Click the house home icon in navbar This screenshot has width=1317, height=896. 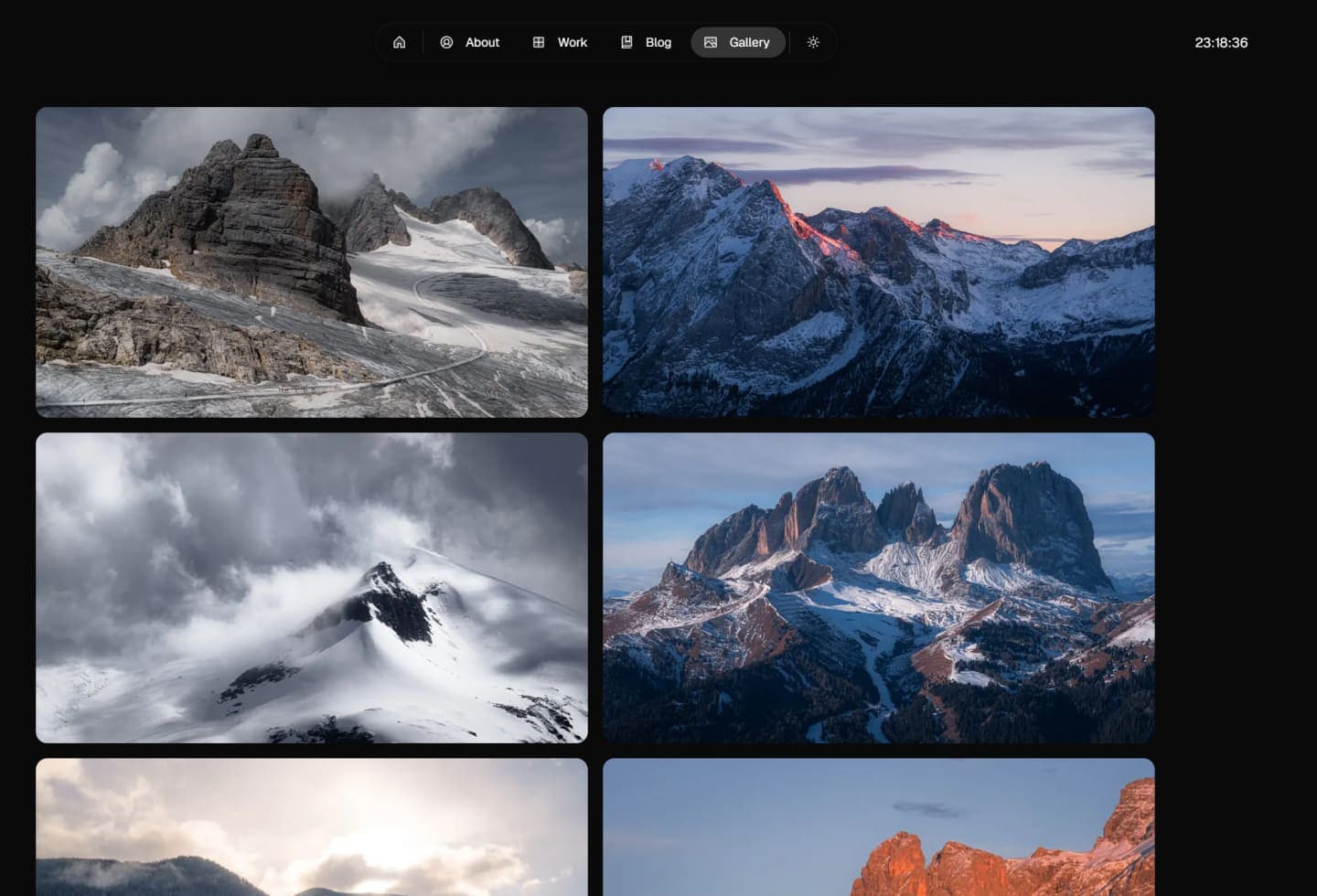(x=399, y=42)
